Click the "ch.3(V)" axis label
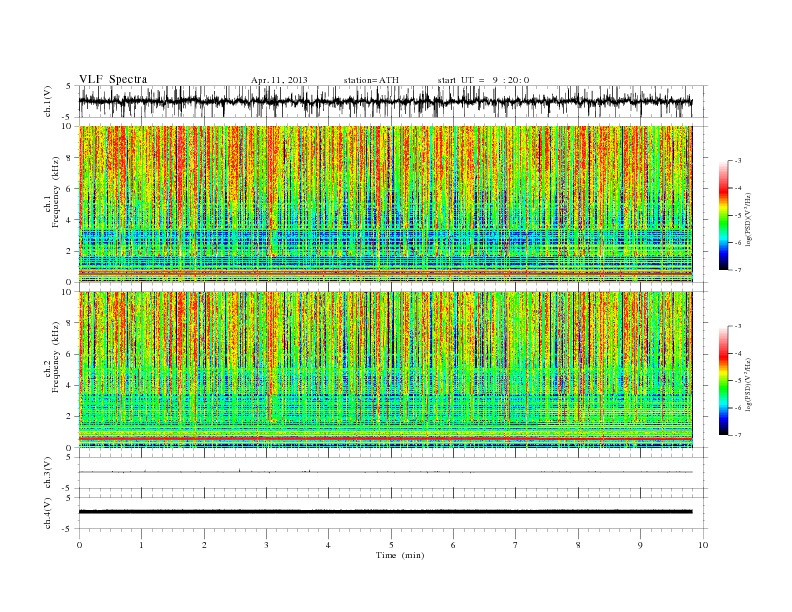The width and height of the screenshot is (792, 612). click(x=48, y=473)
